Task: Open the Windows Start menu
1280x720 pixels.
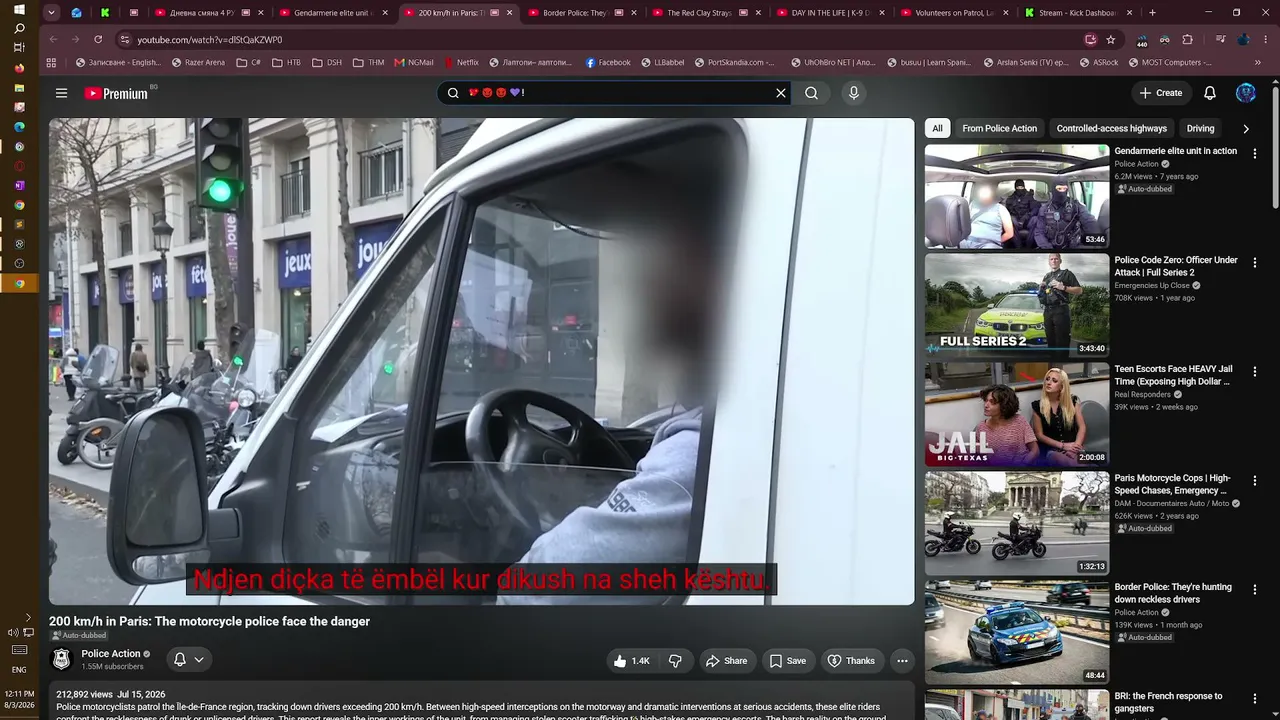Action: click(x=19, y=9)
